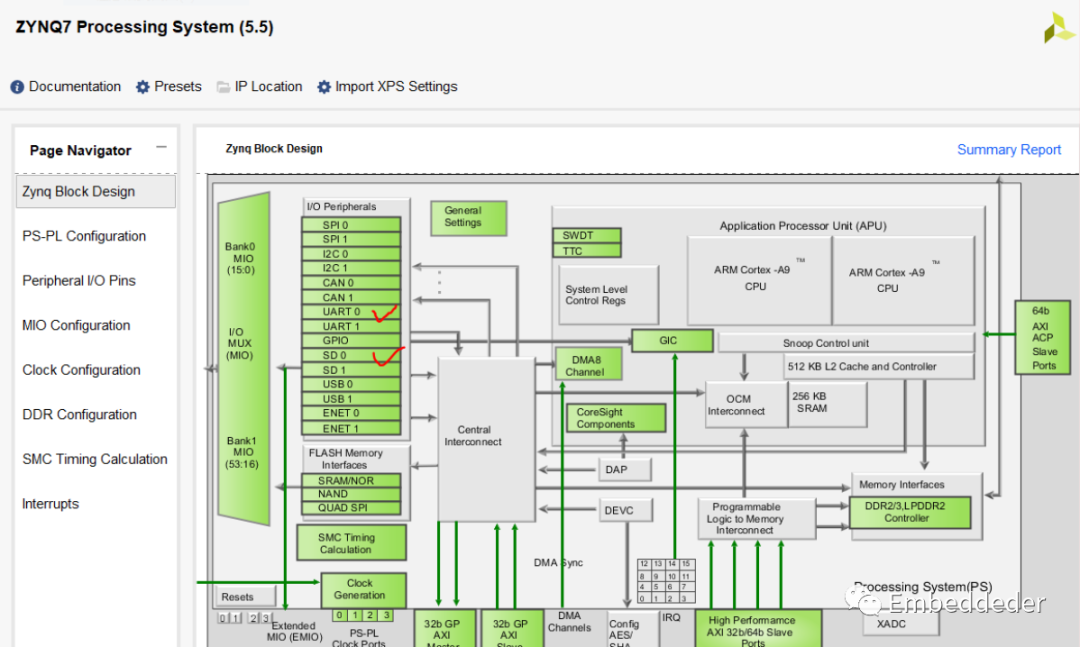Select the NAND flash interface block

(351, 494)
